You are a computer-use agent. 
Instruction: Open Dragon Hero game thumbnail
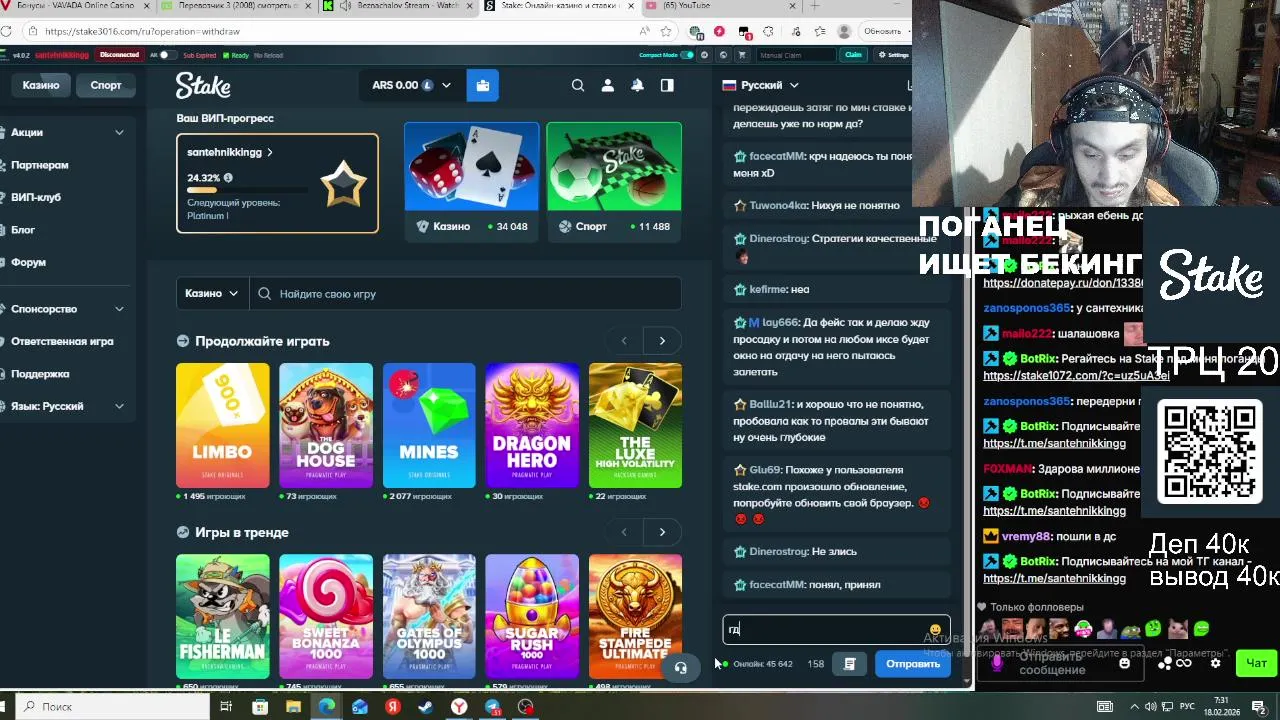pos(532,426)
